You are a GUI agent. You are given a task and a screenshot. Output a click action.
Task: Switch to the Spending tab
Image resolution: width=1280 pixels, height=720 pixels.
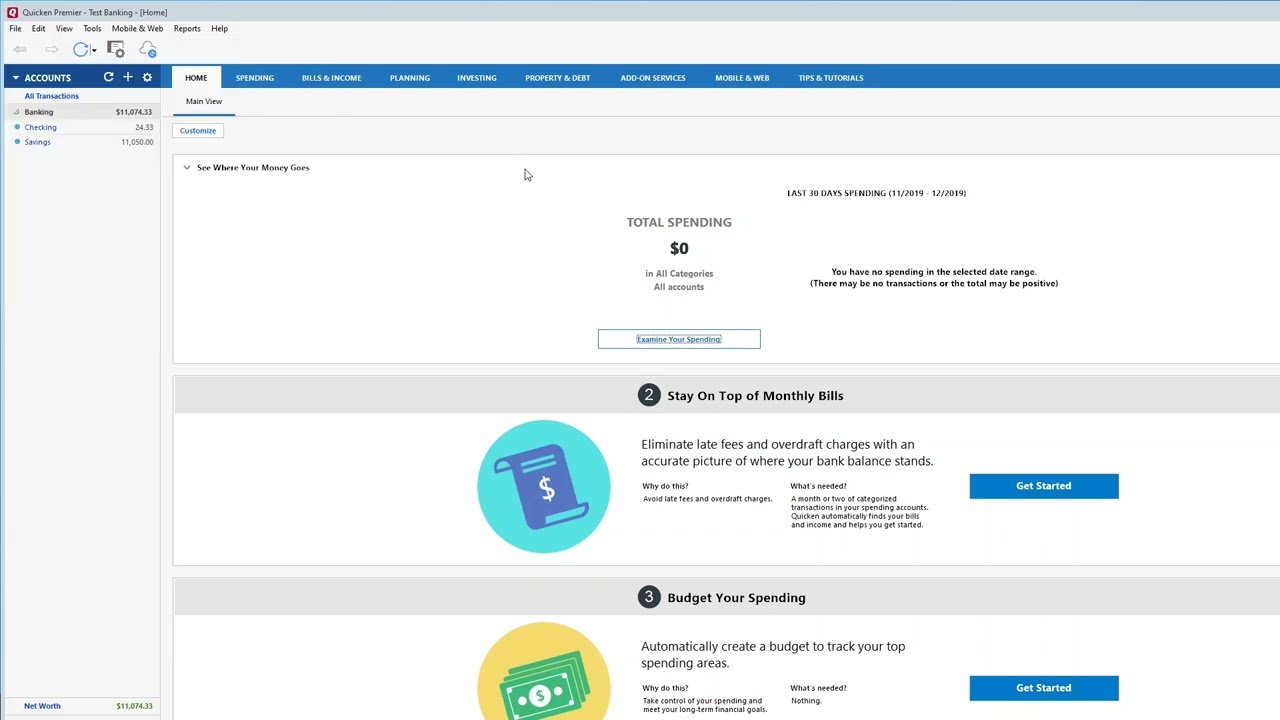click(x=254, y=77)
